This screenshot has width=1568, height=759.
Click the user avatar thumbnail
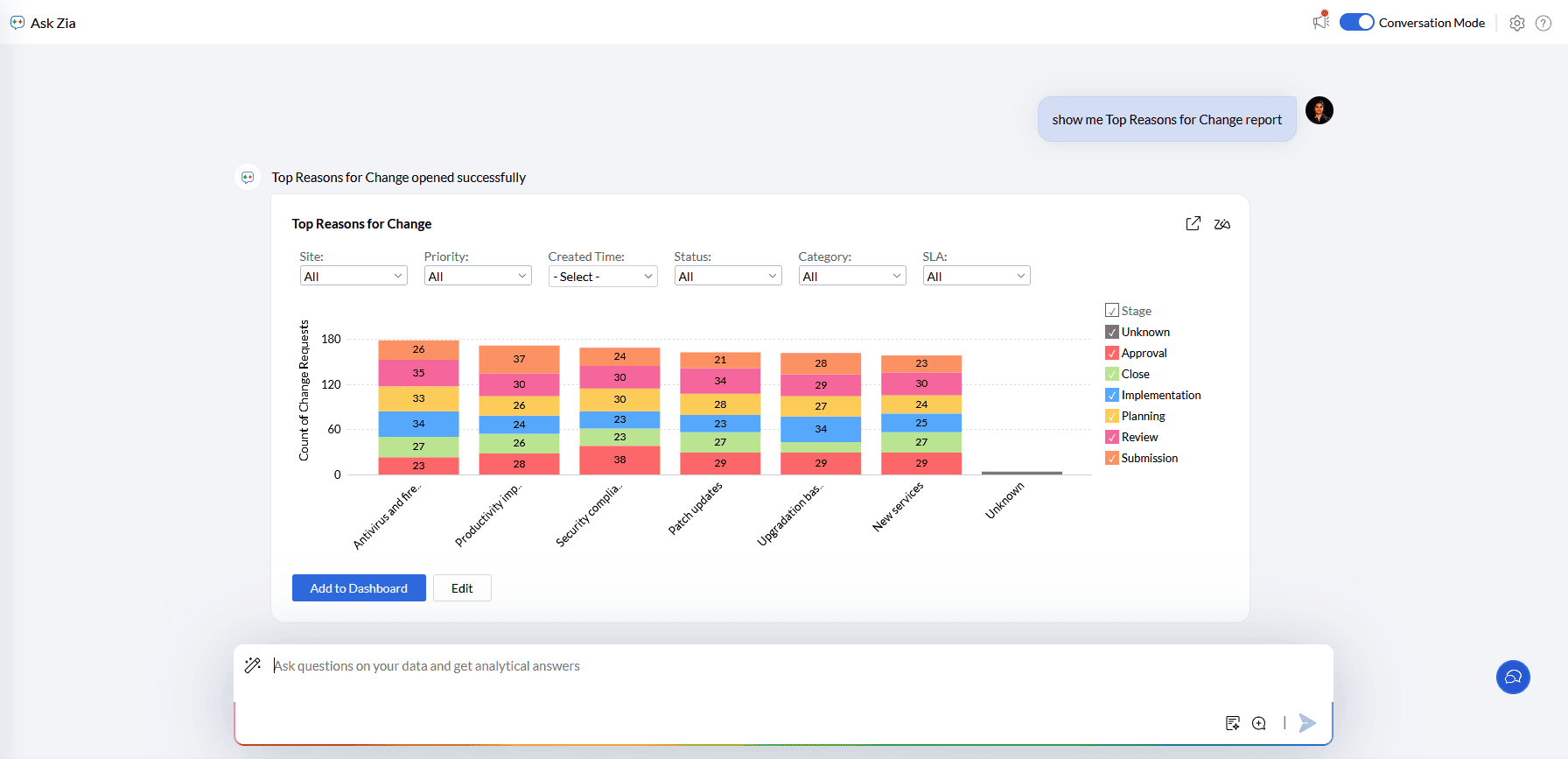[1319, 111]
